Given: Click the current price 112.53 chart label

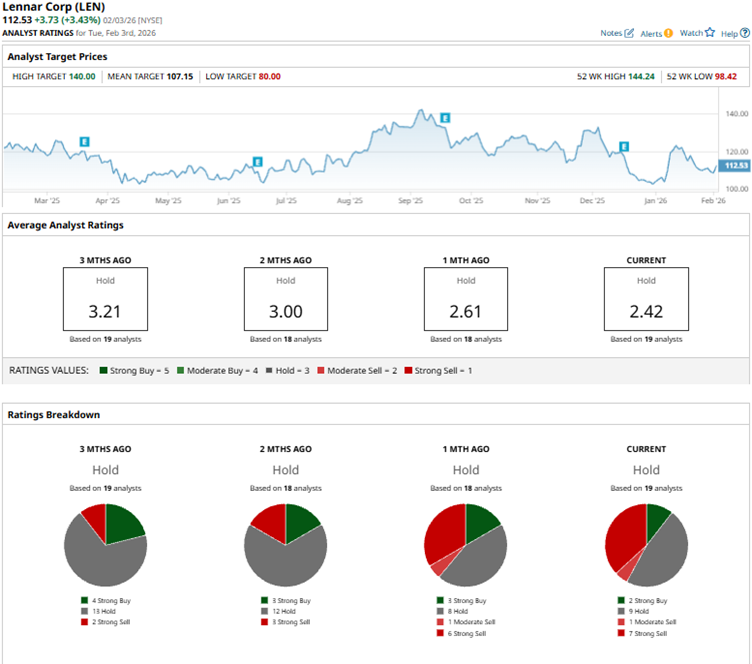Looking at the screenshot, I should point(736,166).
